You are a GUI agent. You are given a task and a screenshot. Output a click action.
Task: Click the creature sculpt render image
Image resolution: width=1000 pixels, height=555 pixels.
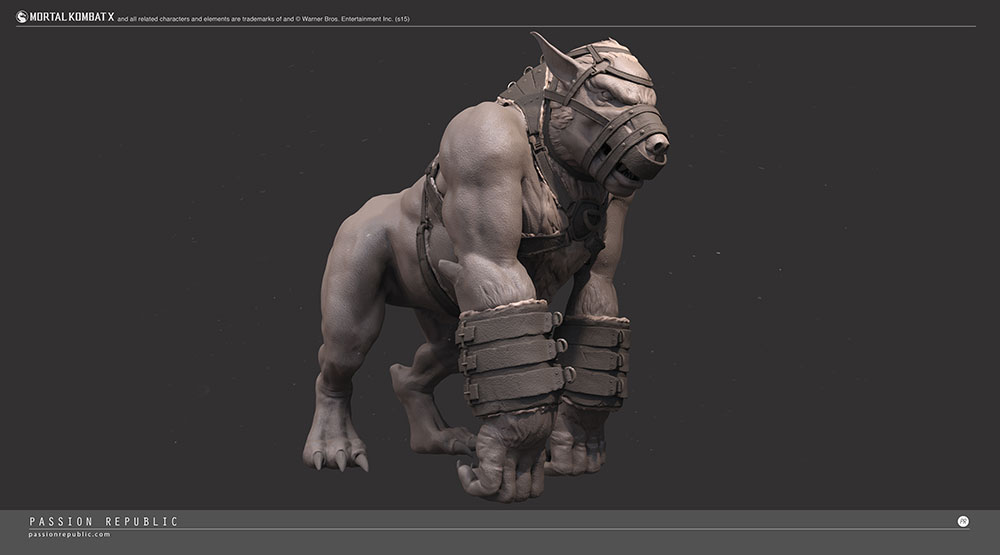click(486, 267)
